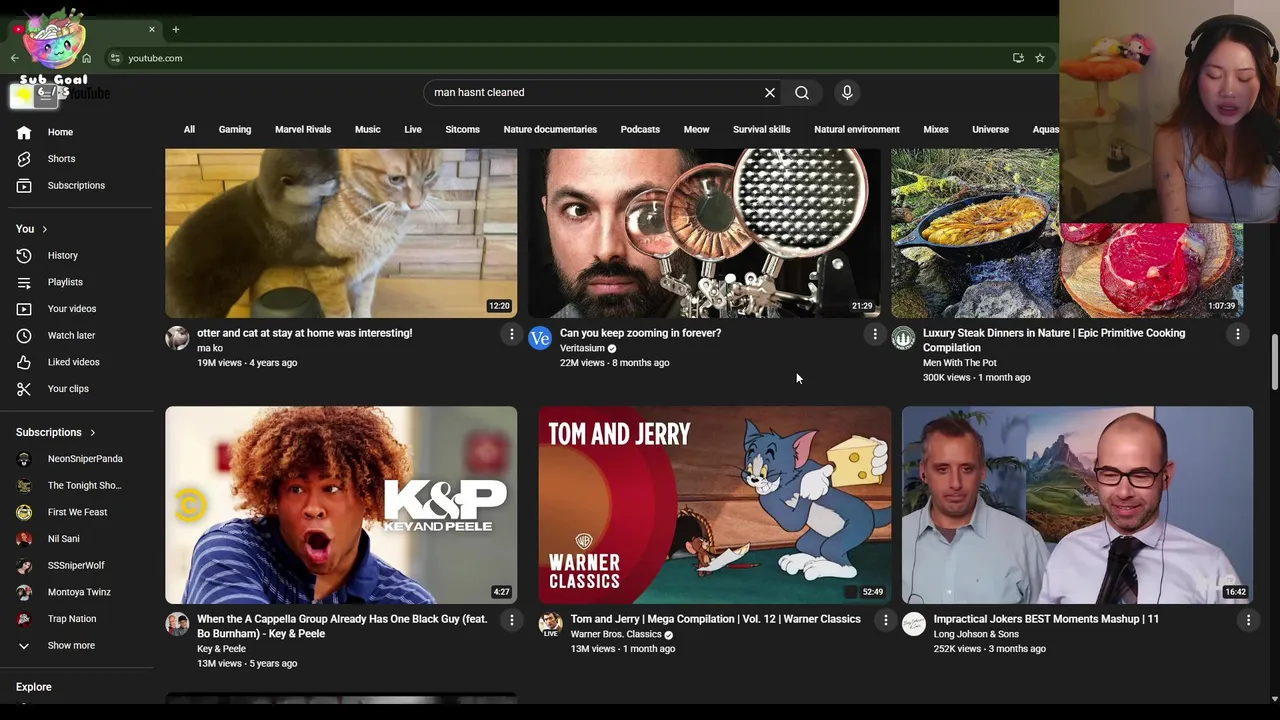Click the install app icon in address bar

point(1018,58)
